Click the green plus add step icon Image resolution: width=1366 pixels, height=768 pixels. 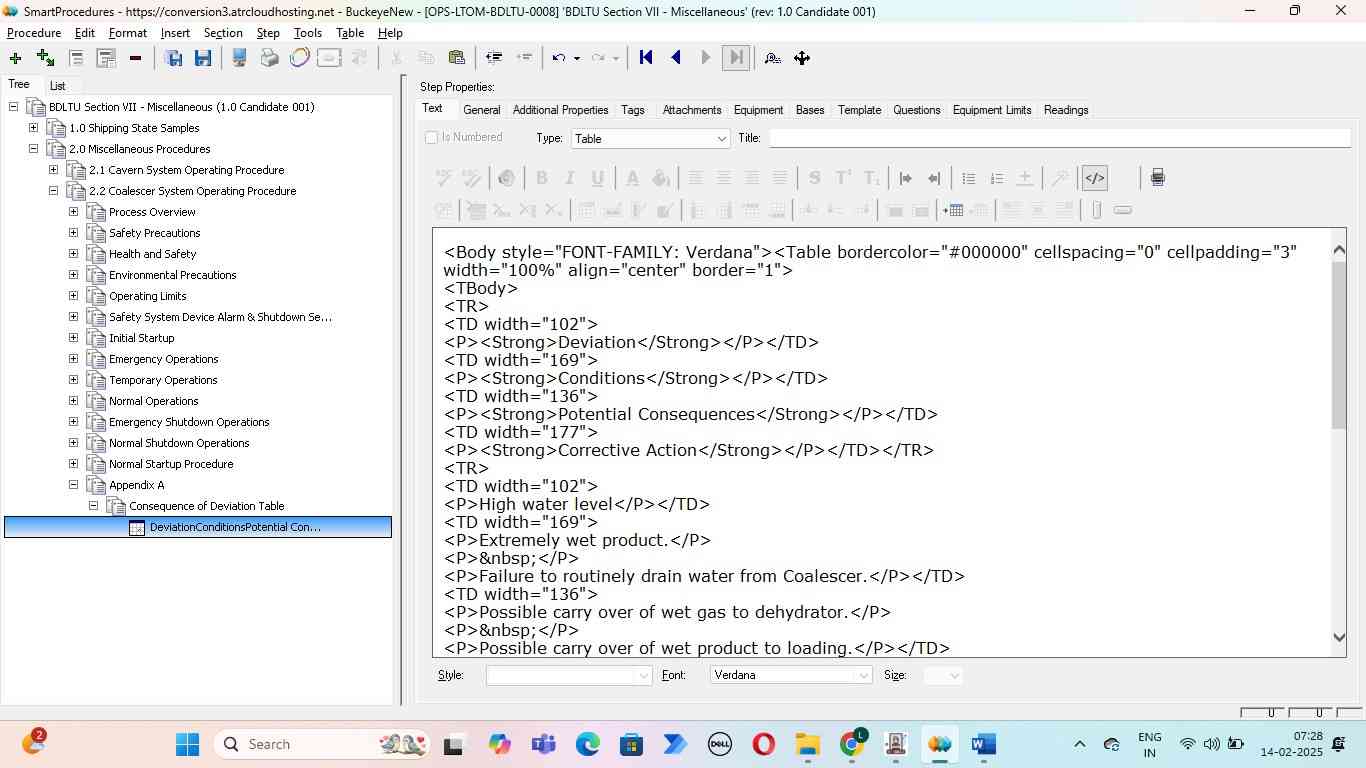[15, 58]
